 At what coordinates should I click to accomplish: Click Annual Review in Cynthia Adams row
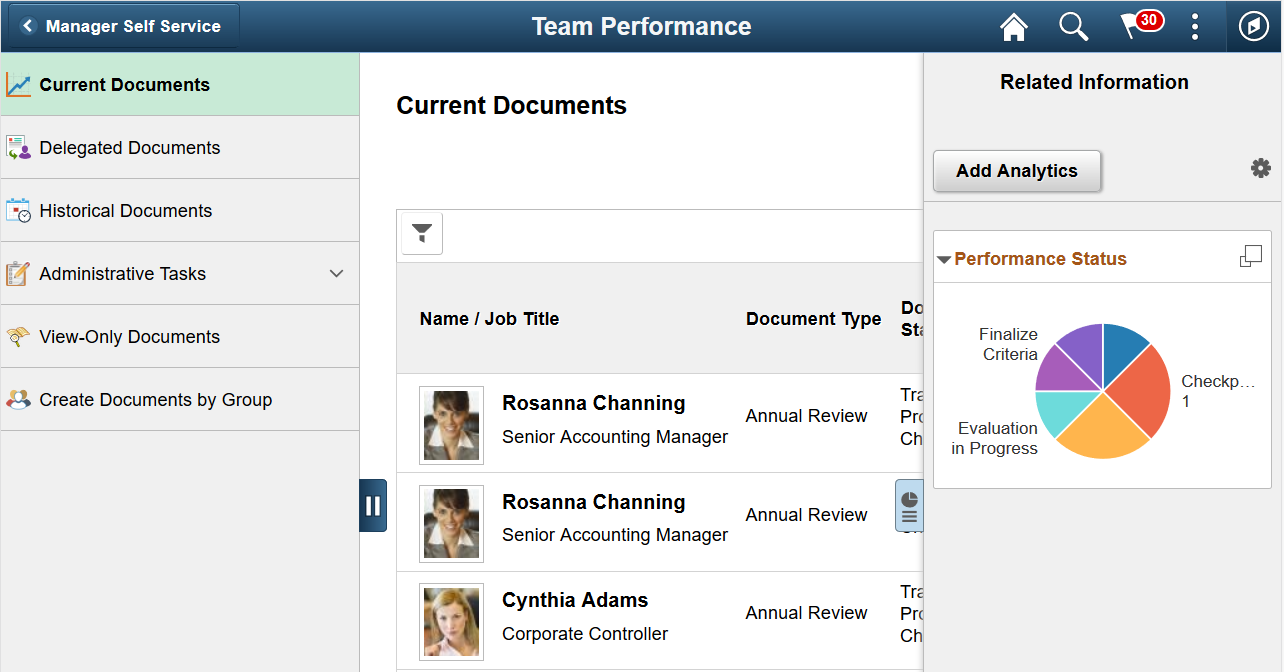806,613
